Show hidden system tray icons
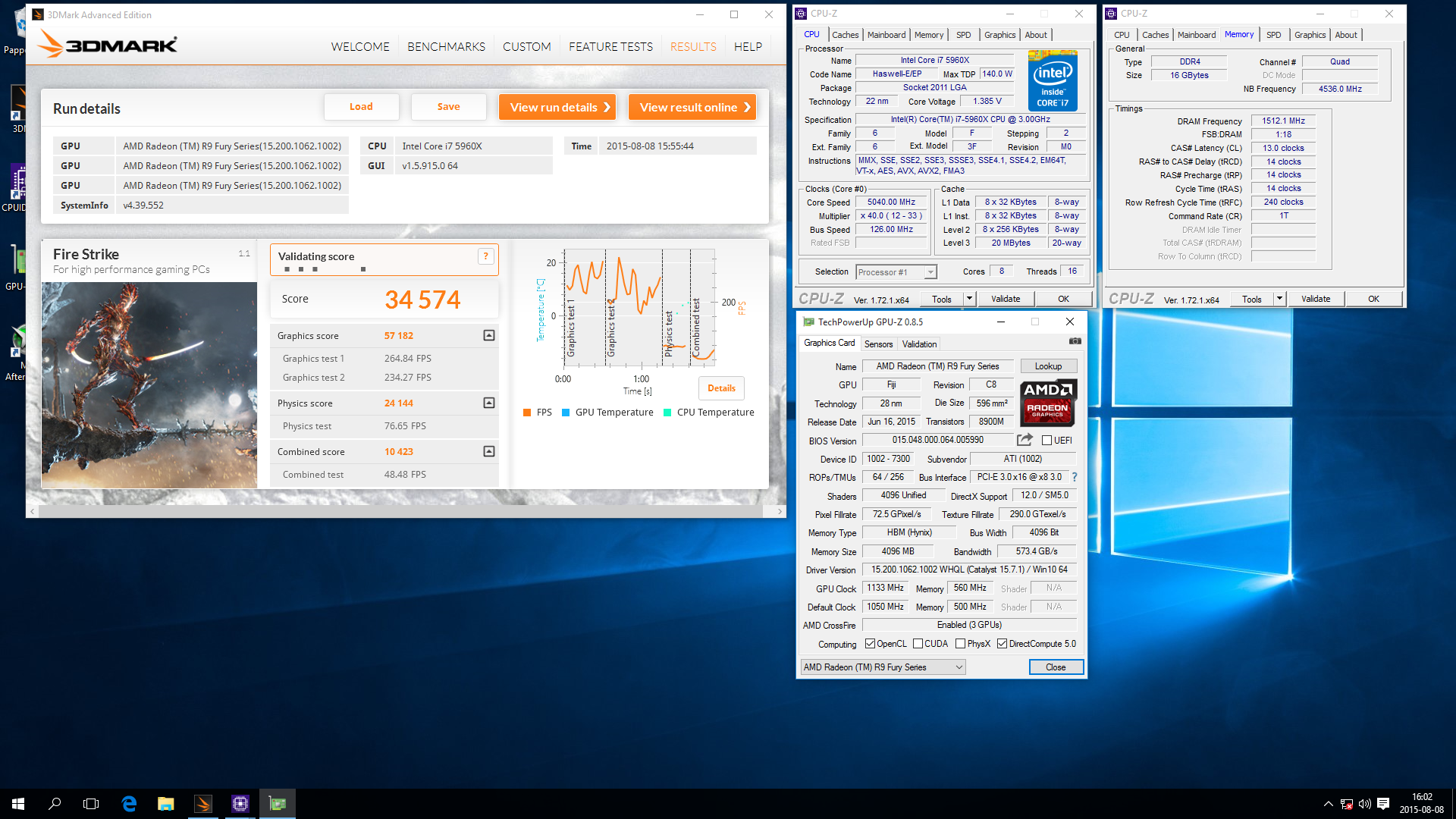The width and height of the screenshot is (1456, 819). pos(1328,804)
